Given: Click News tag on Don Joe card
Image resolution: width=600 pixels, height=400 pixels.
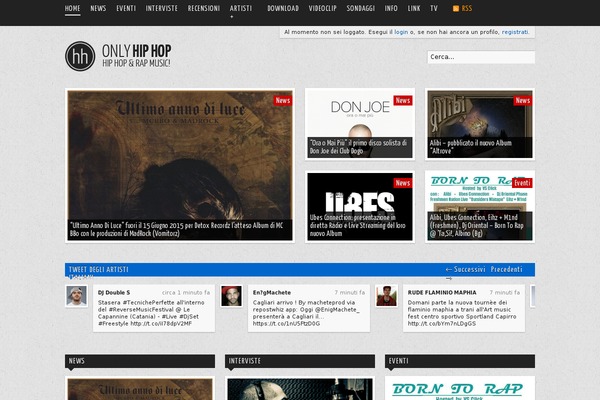Looking at the screenshot, I should [x=403, y=100].
